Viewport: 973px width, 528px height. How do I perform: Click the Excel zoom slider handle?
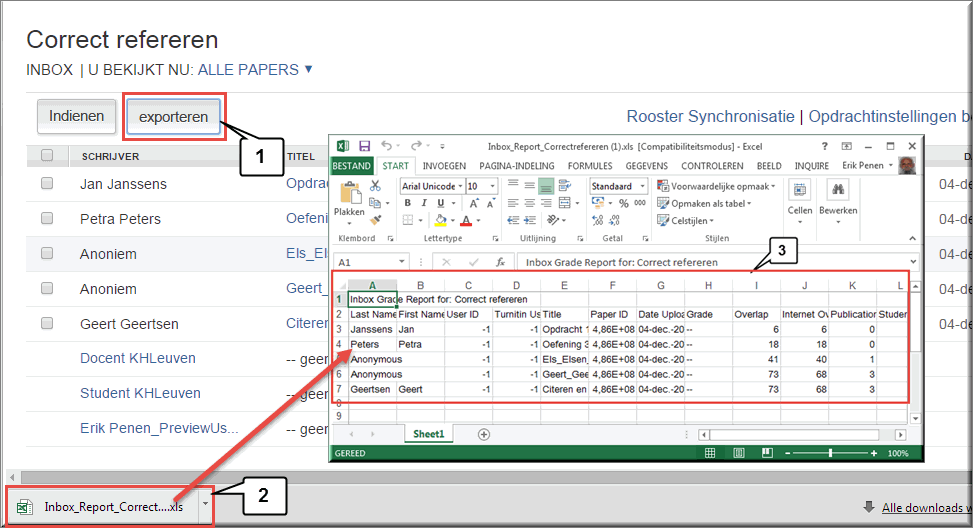830,453
